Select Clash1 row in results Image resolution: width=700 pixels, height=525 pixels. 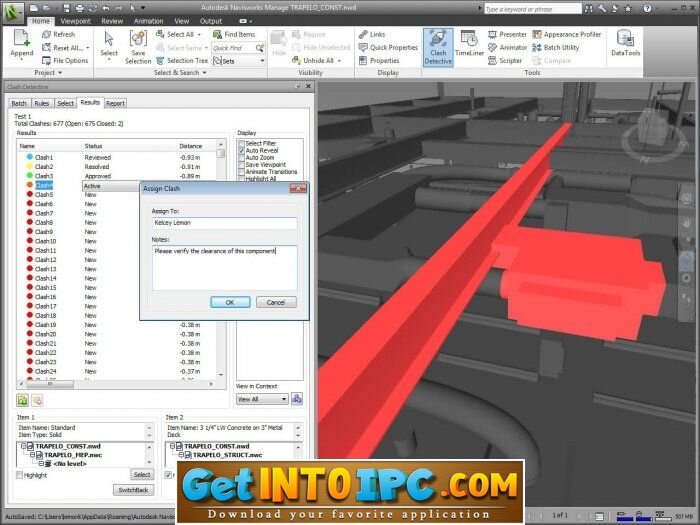pos(117,157)
